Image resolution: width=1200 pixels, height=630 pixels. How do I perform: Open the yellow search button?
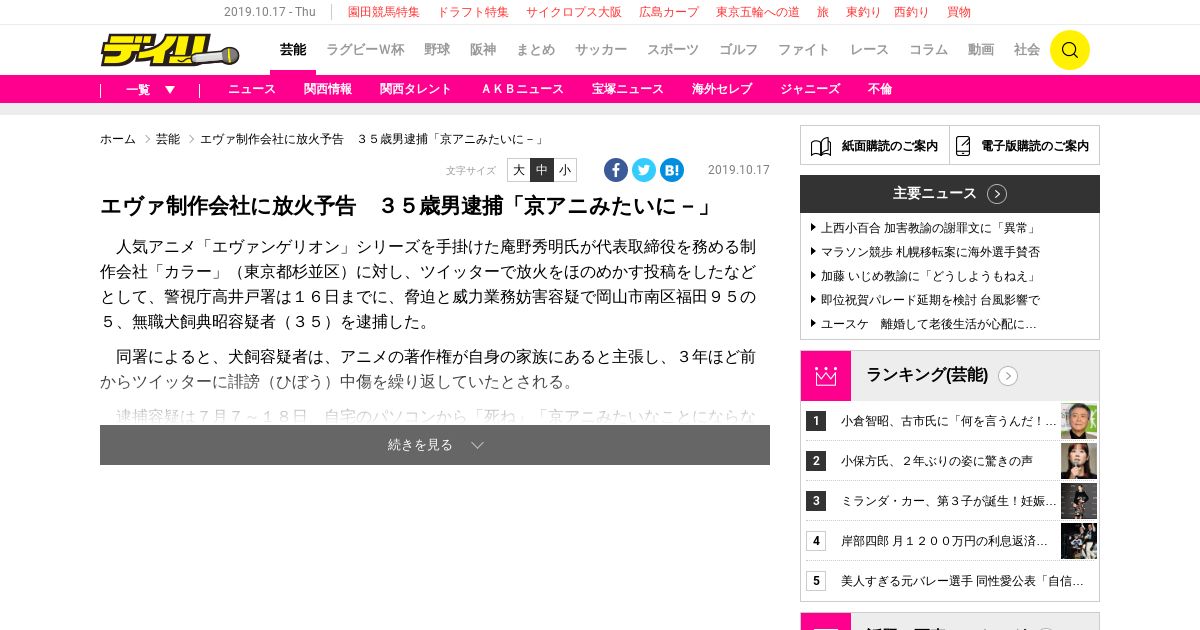click(x=1069, y=50)
